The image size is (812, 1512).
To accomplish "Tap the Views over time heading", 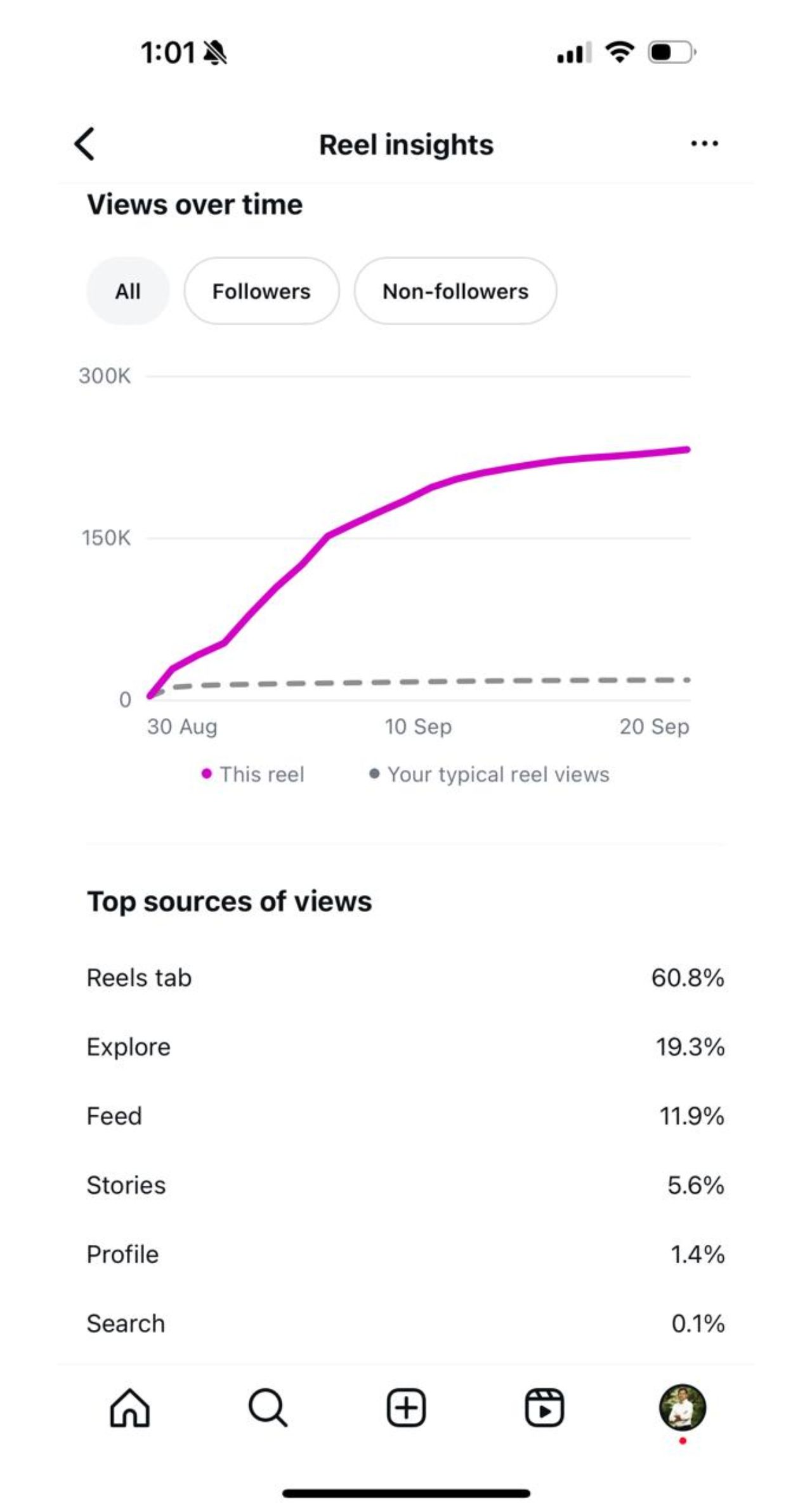I will click(x=195, y=205).
